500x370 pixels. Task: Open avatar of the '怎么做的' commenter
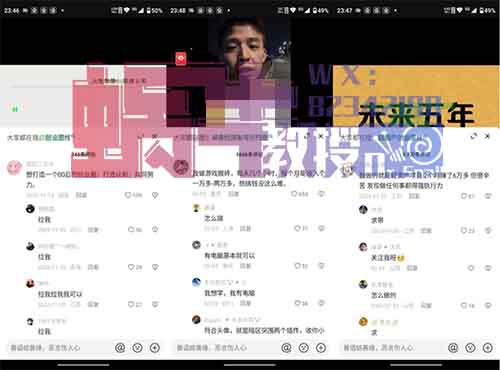[x=363, y=284]
